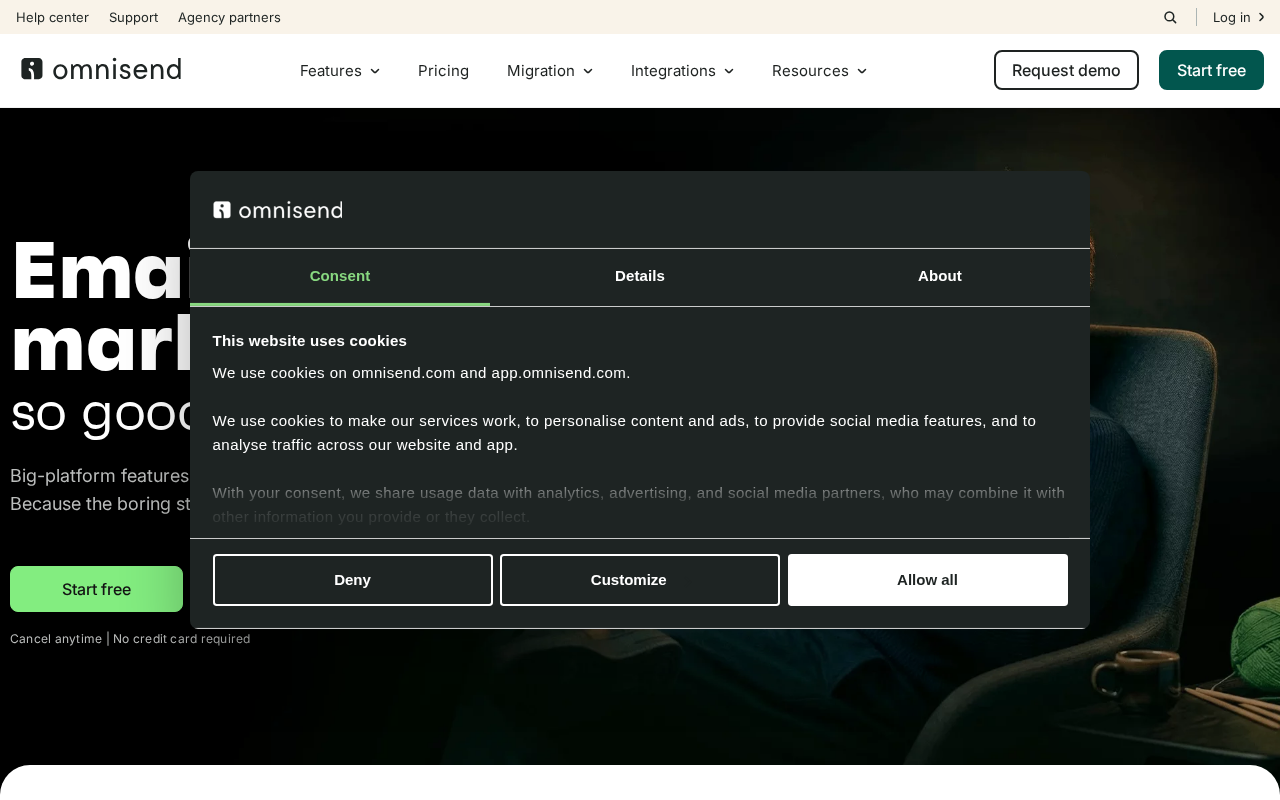The width and height of the screenshot is (1280, 800).
Task: Open the Support link
Action: (x=133, y=17)
